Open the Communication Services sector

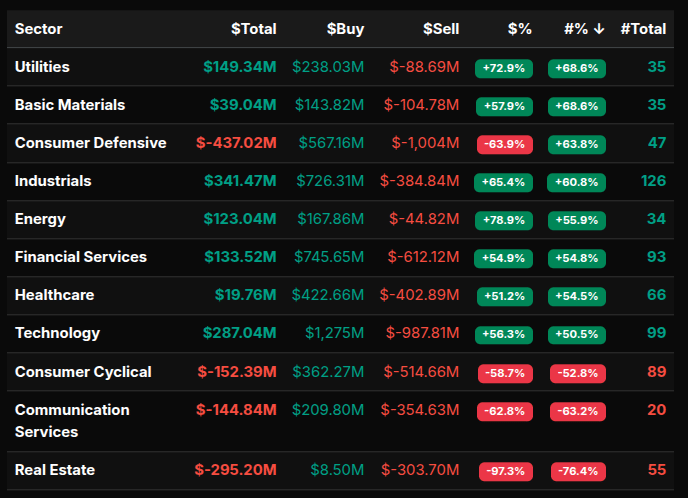(72, 421)
